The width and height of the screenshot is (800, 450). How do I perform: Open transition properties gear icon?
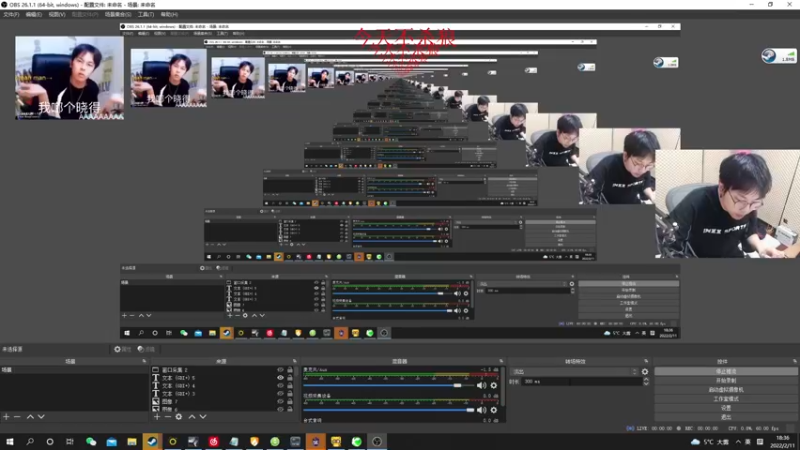click(x=645, y=372)
